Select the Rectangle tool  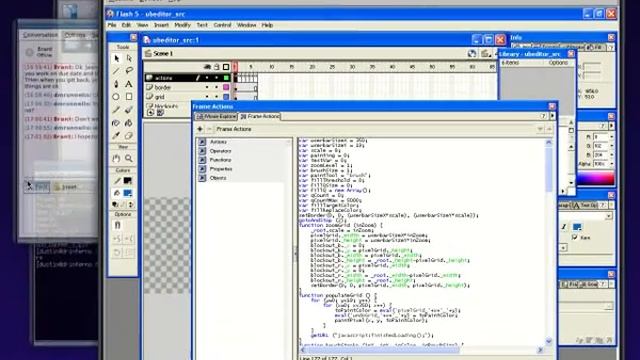pos(129,97)
